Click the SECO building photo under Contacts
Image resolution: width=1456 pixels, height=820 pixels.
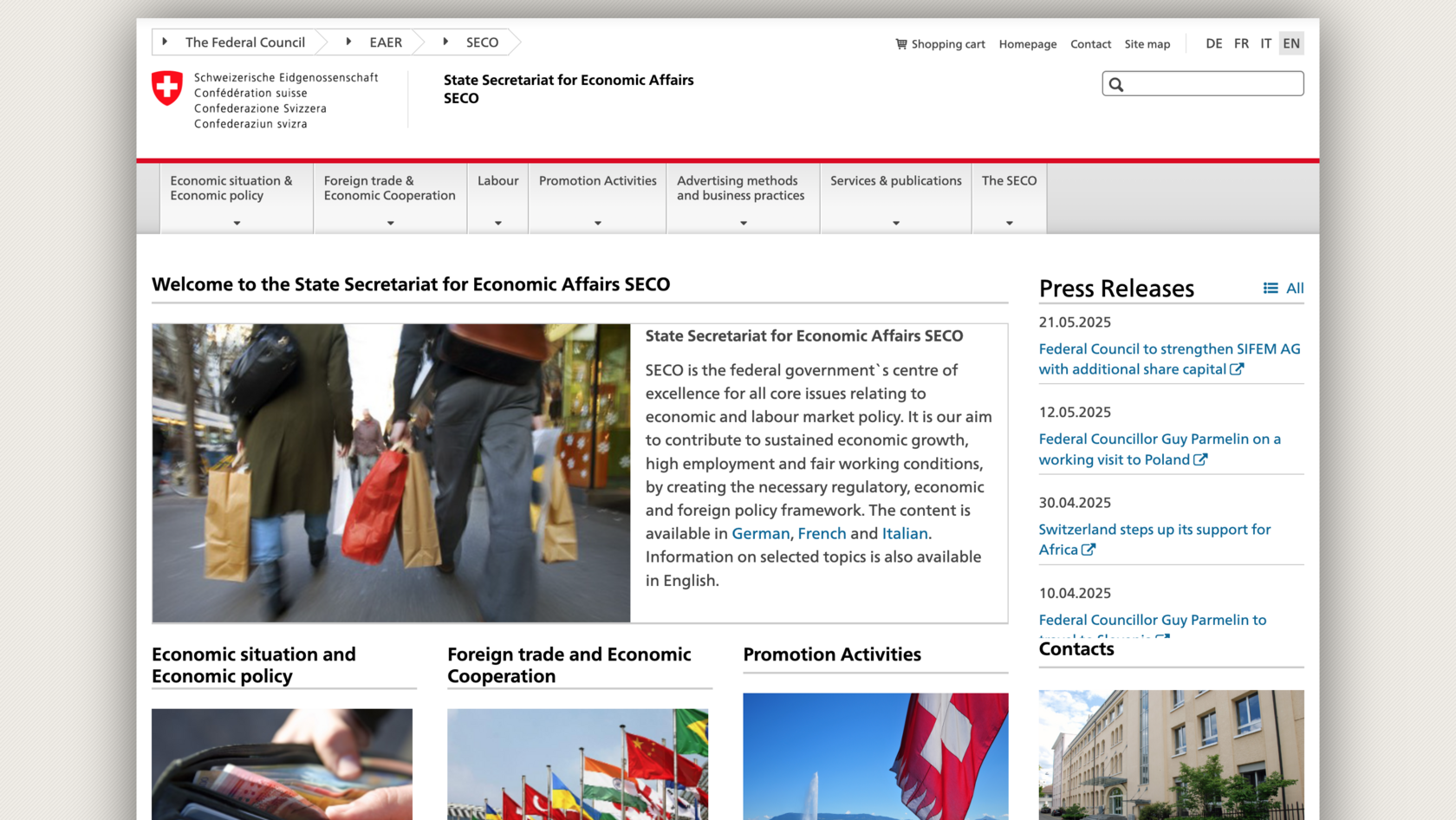(1171, 755)
